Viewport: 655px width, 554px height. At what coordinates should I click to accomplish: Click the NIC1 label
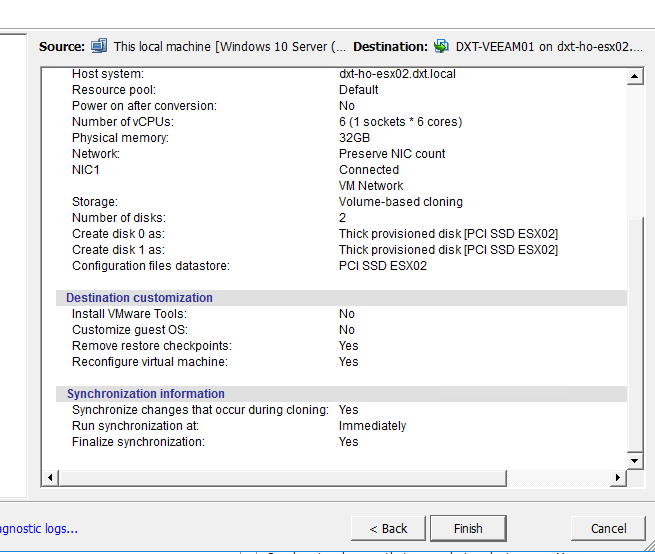click(x=86, y=170)
